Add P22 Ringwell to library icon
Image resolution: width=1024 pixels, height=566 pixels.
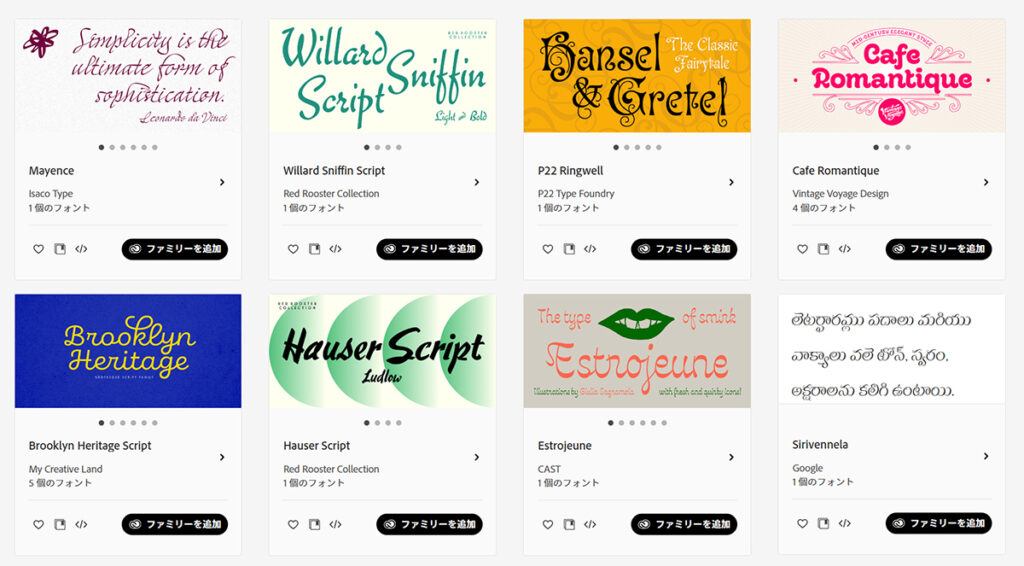569,249
